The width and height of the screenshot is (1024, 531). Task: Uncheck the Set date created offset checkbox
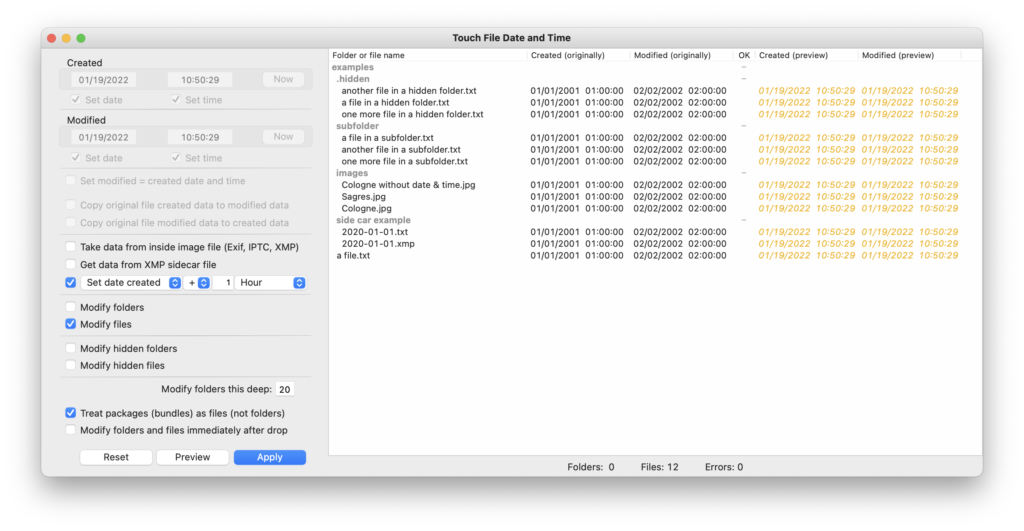pos(71,283)
